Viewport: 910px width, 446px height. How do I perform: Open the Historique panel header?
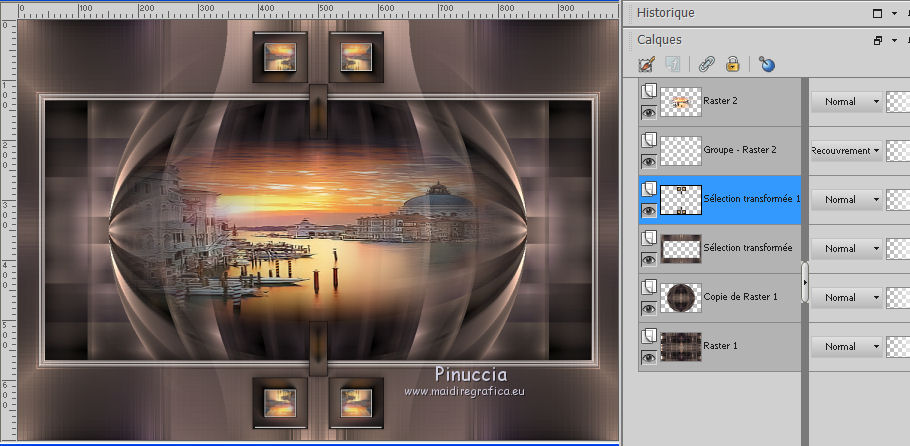(x=665, y=13)
